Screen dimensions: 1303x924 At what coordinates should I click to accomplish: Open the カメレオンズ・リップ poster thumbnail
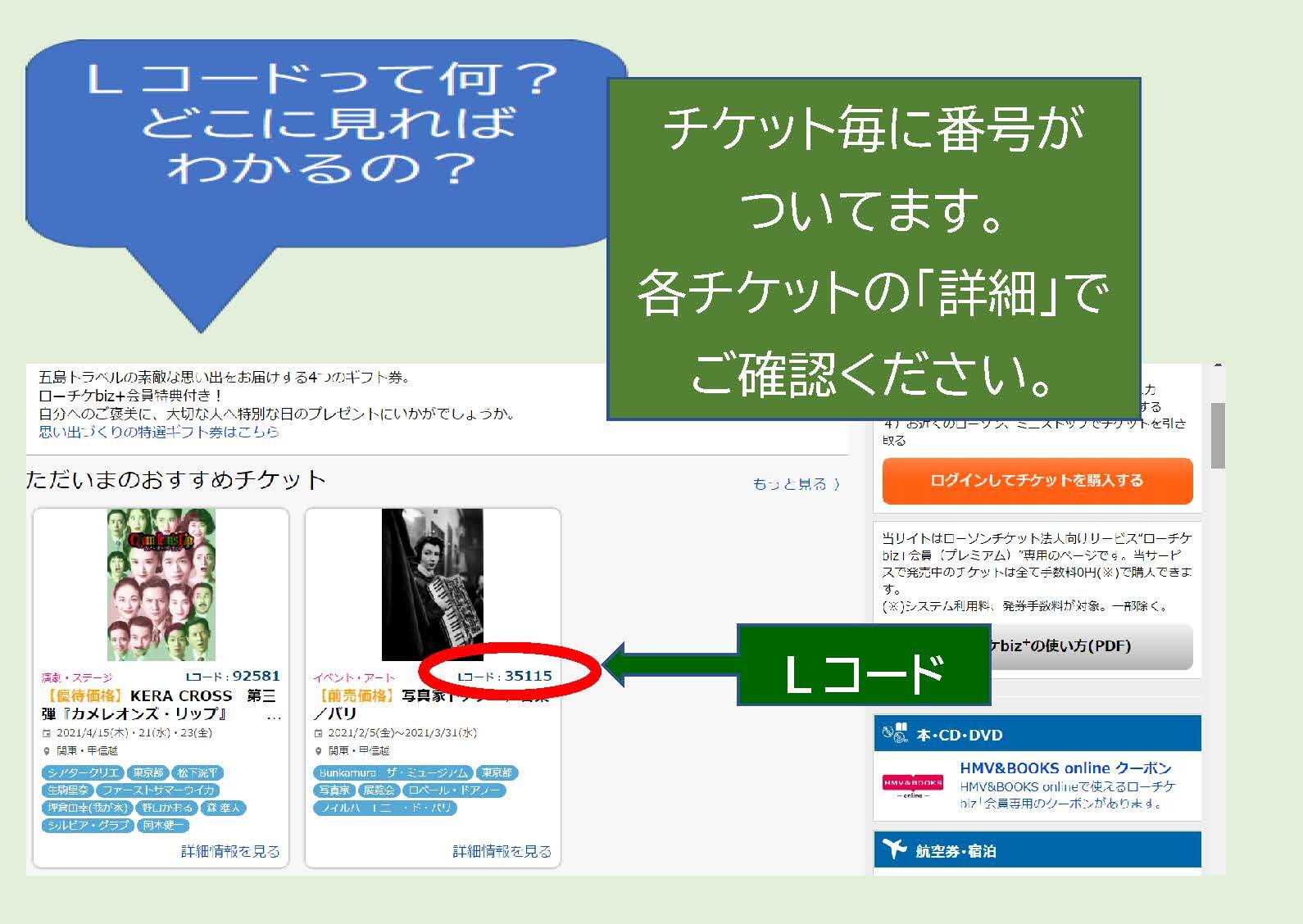[161, 584]
